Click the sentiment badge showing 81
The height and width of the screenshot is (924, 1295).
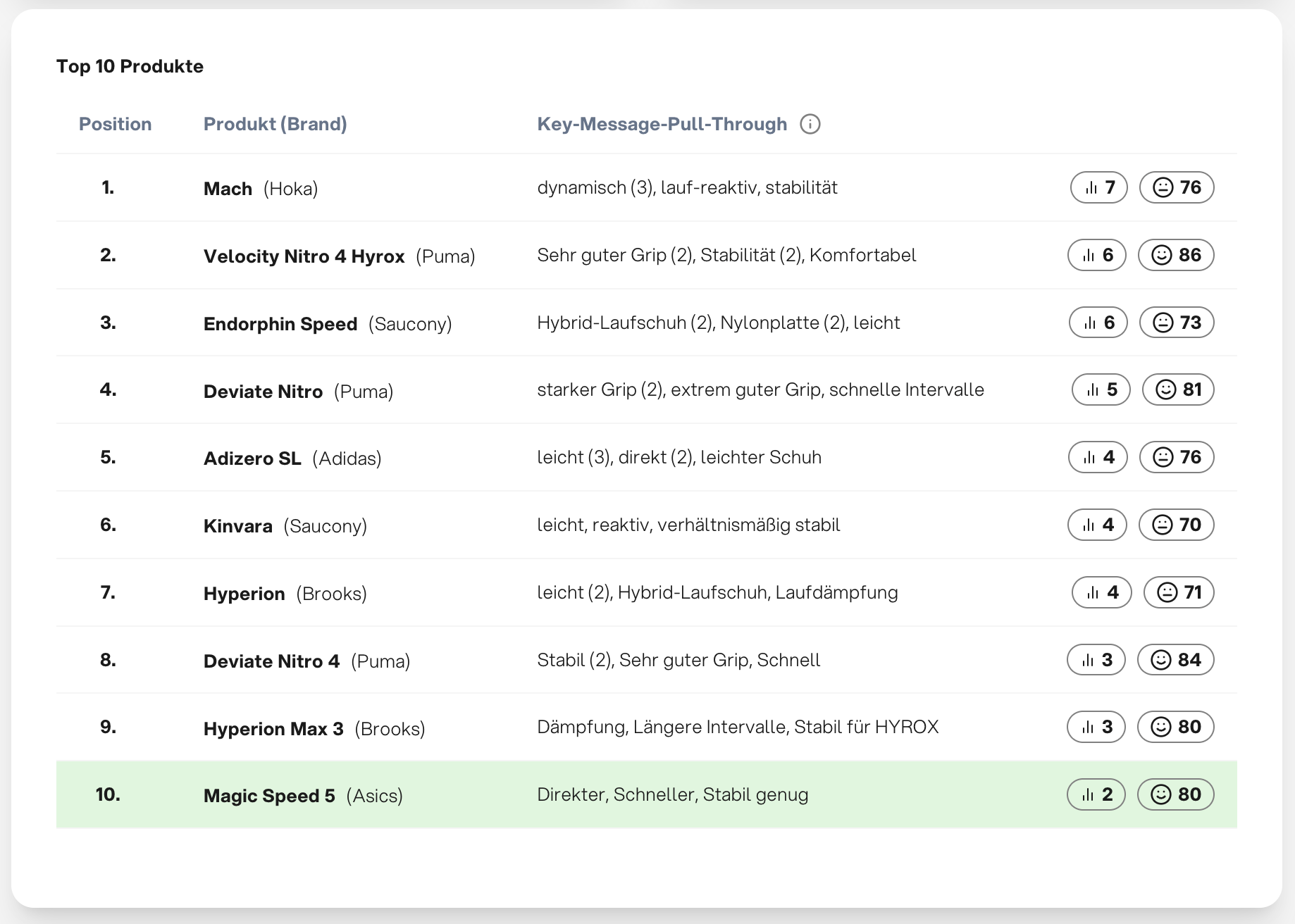(1178, 389)
